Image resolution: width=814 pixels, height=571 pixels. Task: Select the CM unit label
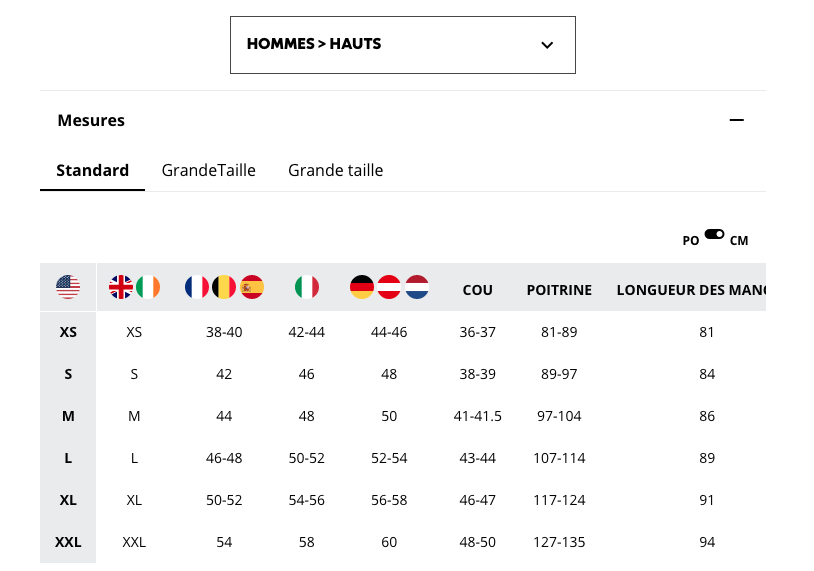[x=739, y=241]
